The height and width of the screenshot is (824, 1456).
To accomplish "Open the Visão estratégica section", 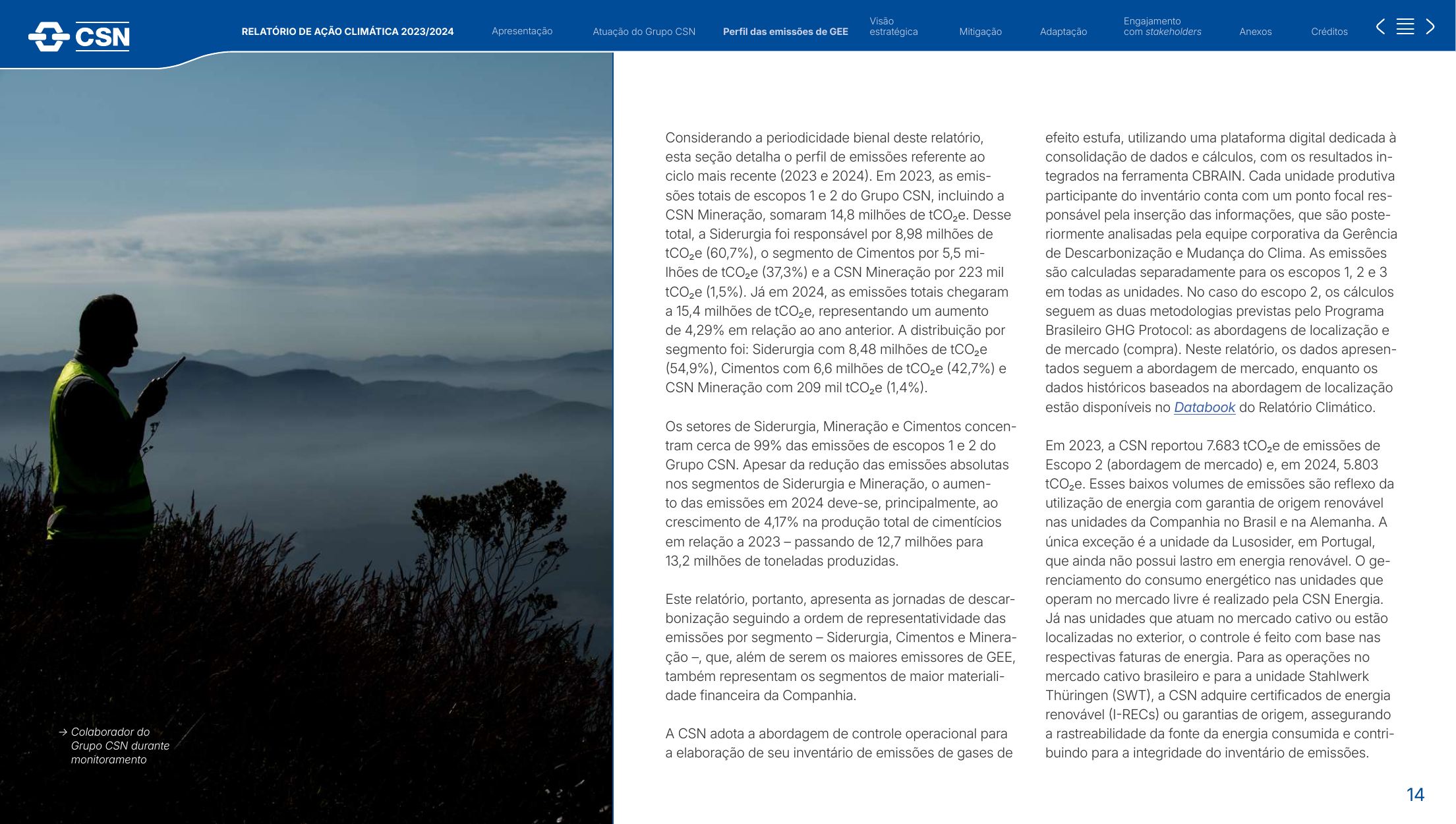I will 893,26.
